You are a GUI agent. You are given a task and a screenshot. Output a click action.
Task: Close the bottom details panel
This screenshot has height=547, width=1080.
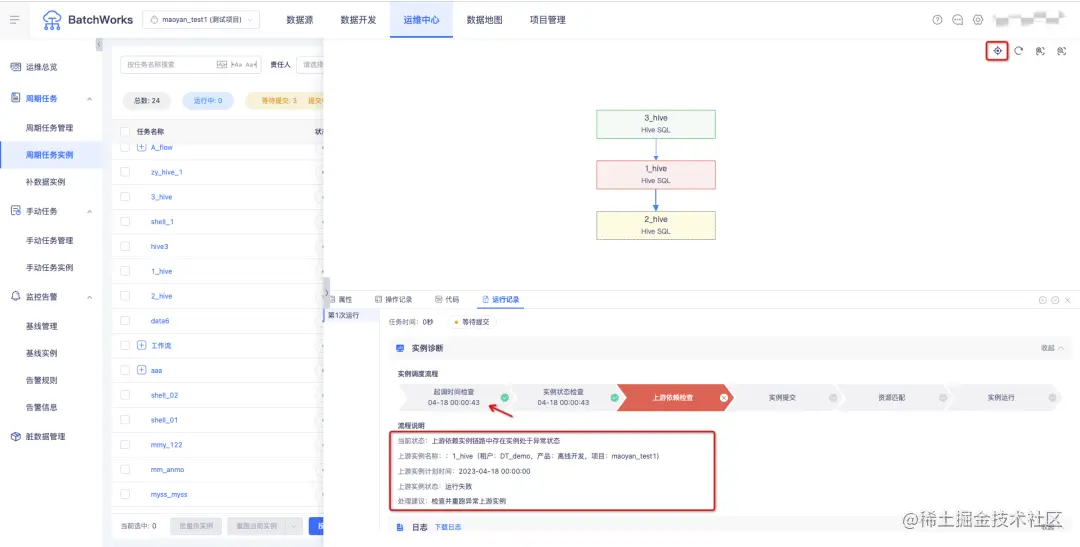(x=1068, y=300)
